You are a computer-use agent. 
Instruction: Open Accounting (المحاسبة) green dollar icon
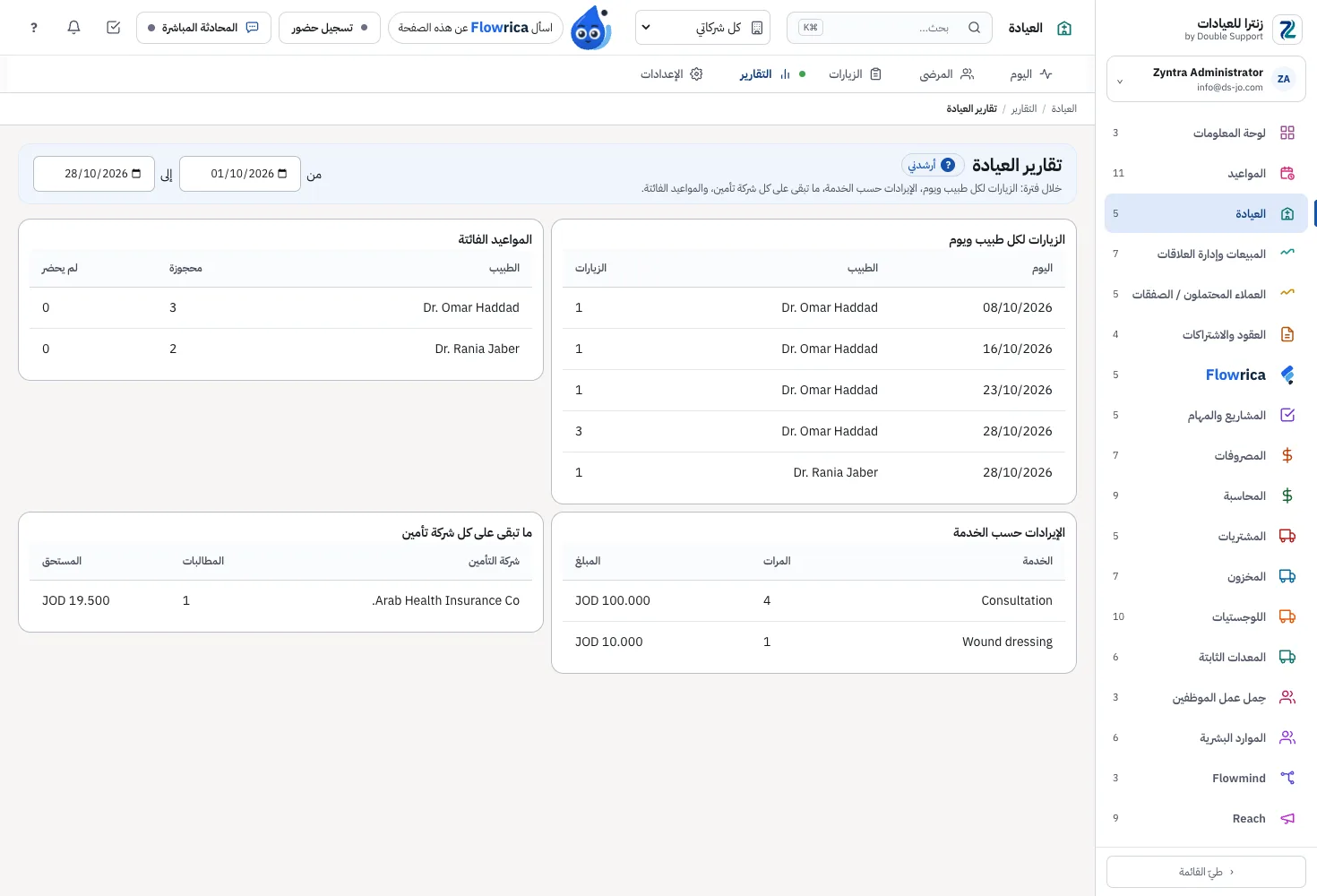click(x=1287, y=495)
